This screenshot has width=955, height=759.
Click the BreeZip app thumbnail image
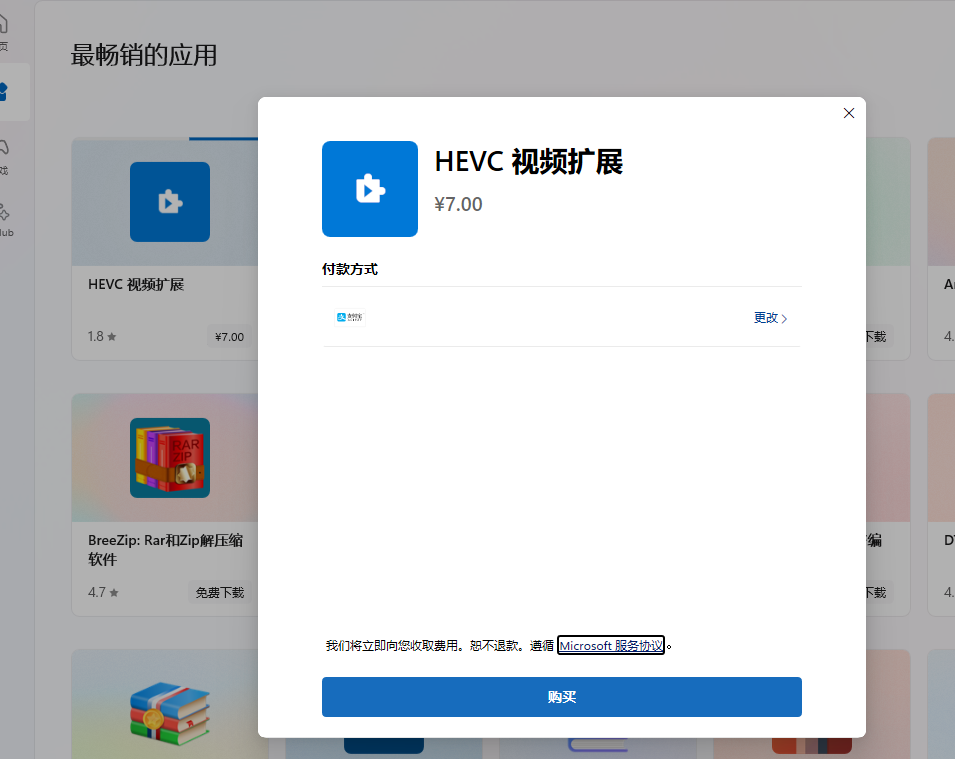point(169,457)
